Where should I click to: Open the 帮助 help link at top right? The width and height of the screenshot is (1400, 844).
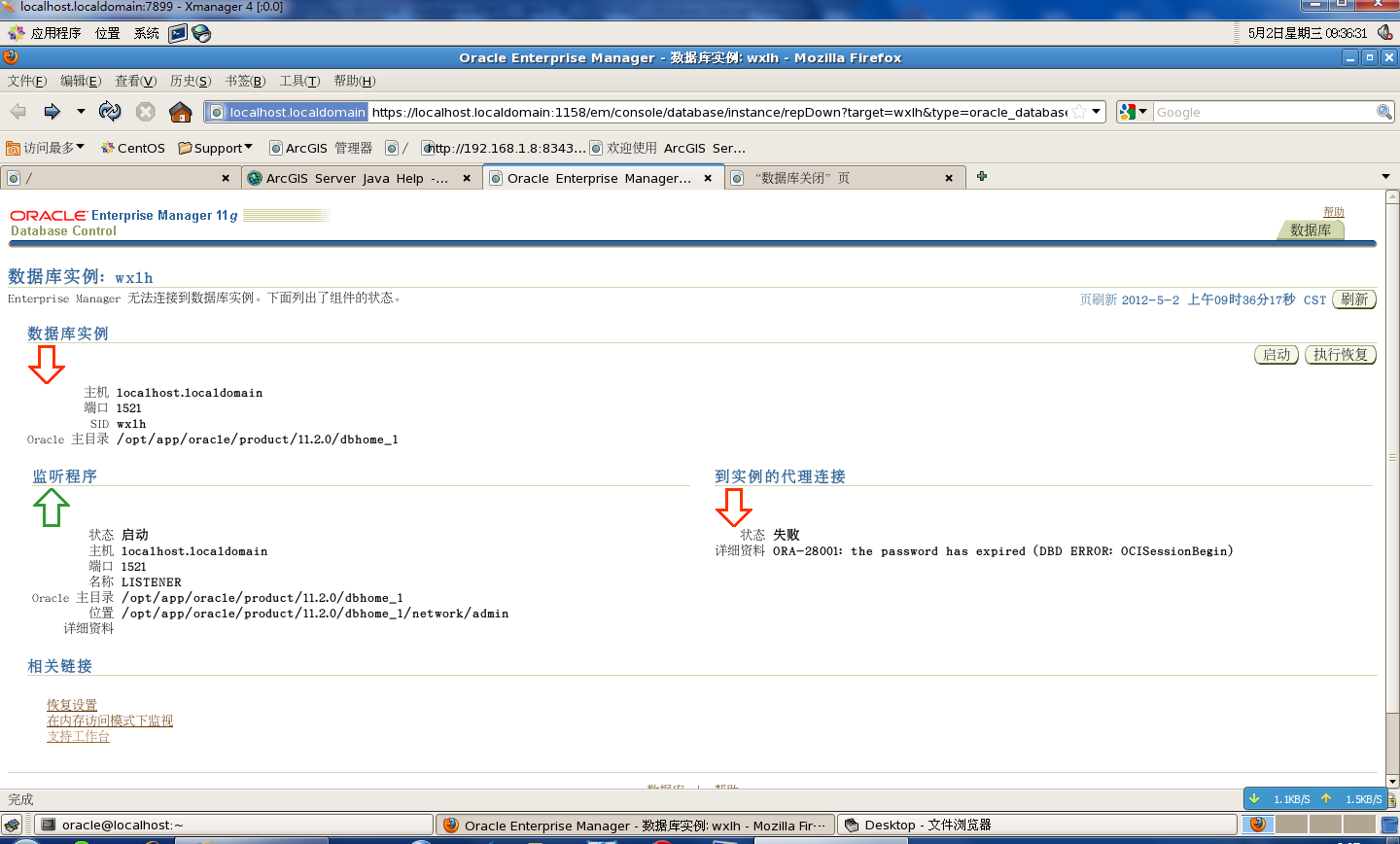pyautogui.click(x=1334, y=211)
